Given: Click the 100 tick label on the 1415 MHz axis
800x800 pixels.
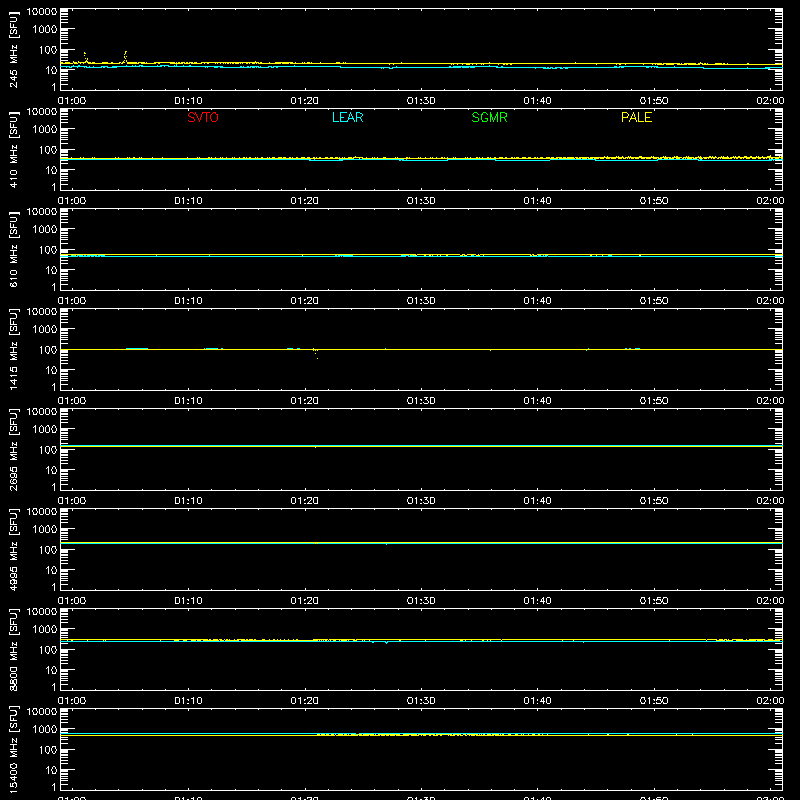Looking at the screenshot, I should (48, 349).
